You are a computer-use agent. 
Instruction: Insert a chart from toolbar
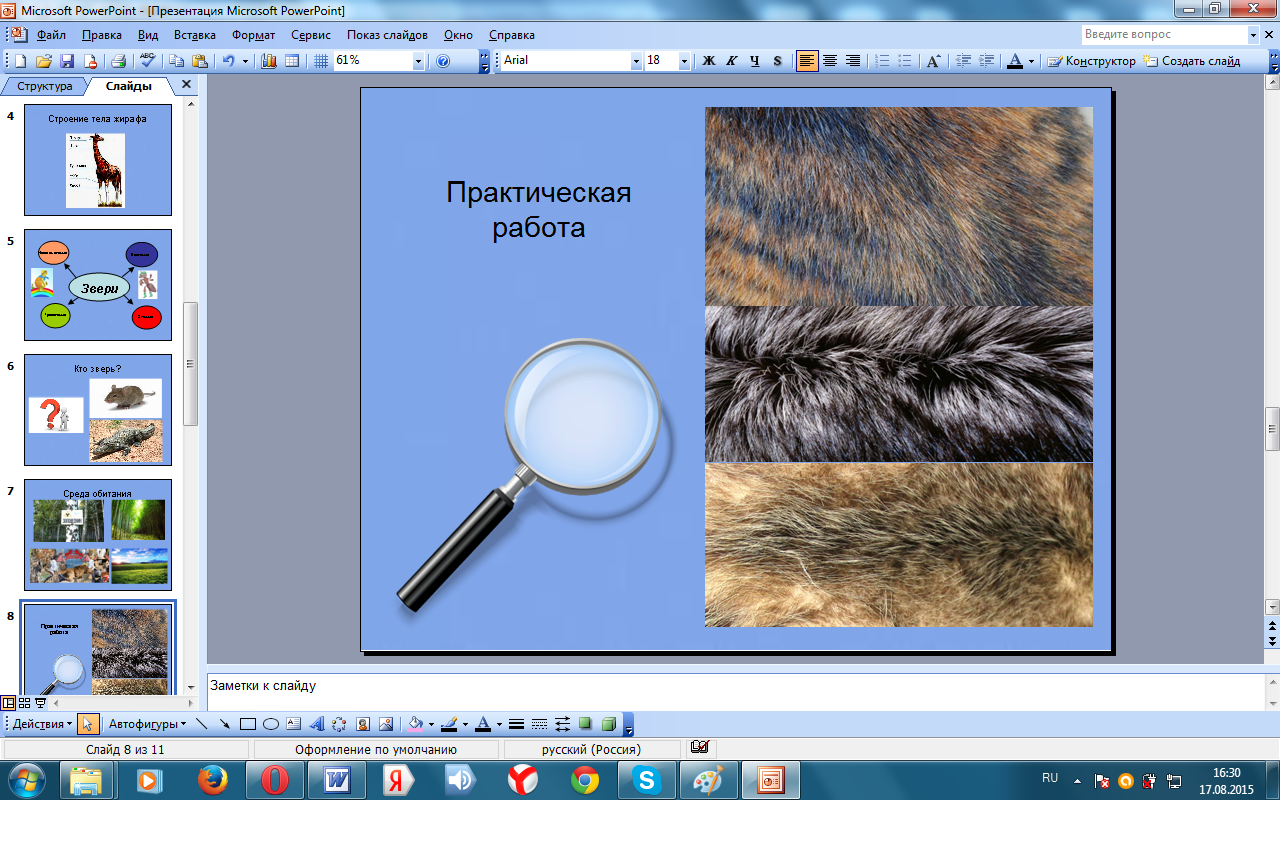click(x=269, y=61)
